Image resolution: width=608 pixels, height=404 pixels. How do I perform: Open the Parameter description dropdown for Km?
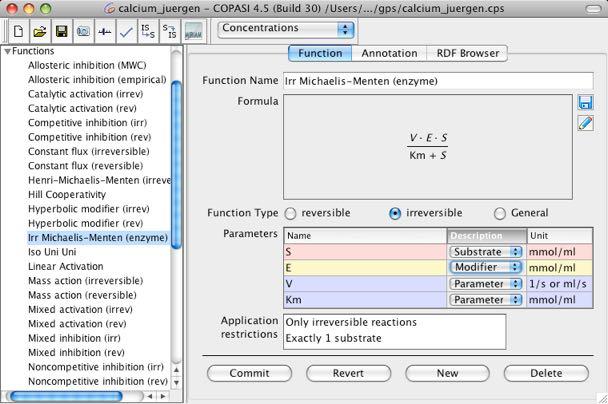point(486,300)
